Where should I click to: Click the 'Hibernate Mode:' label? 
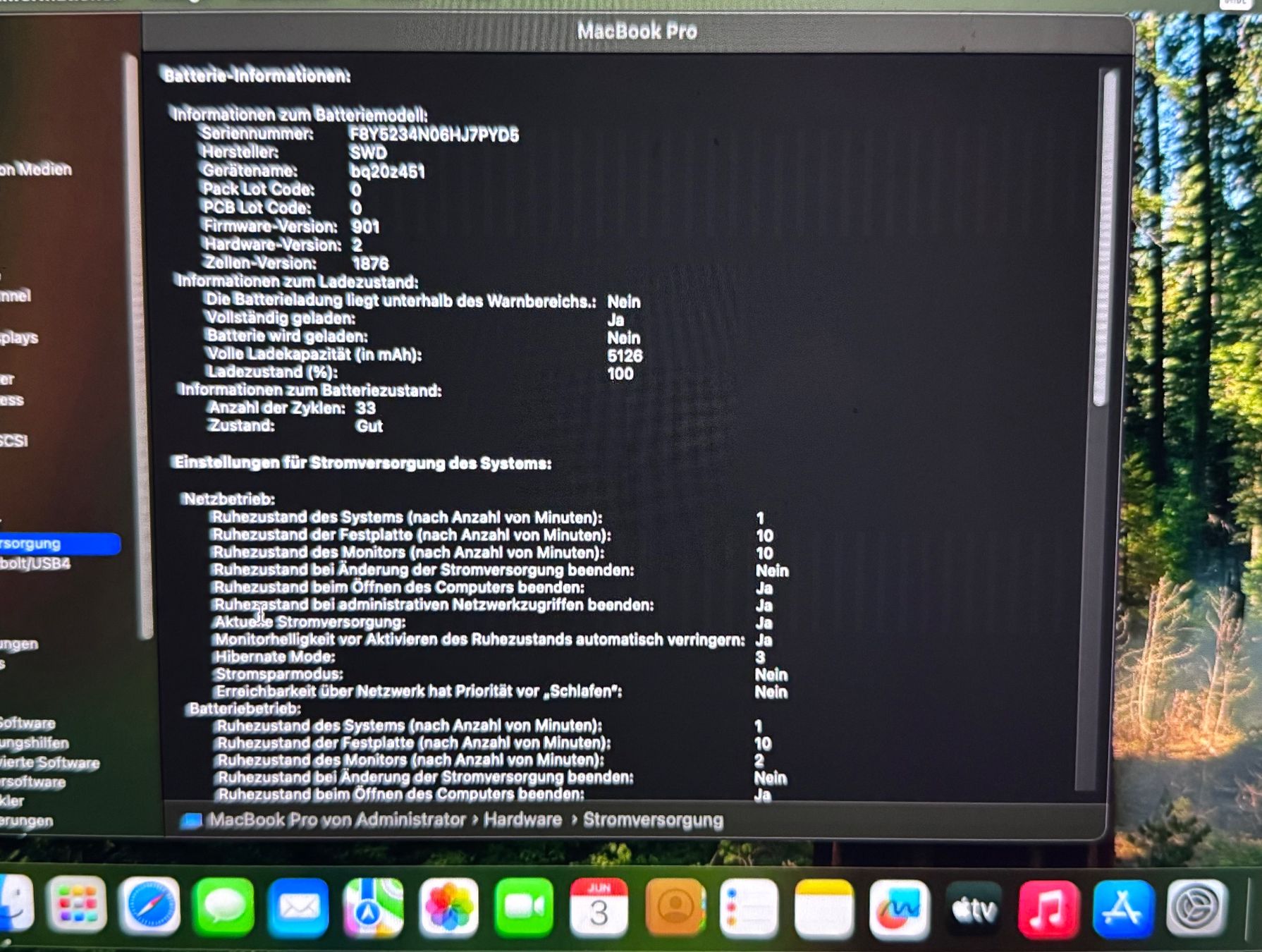click(x=274, y=657)
